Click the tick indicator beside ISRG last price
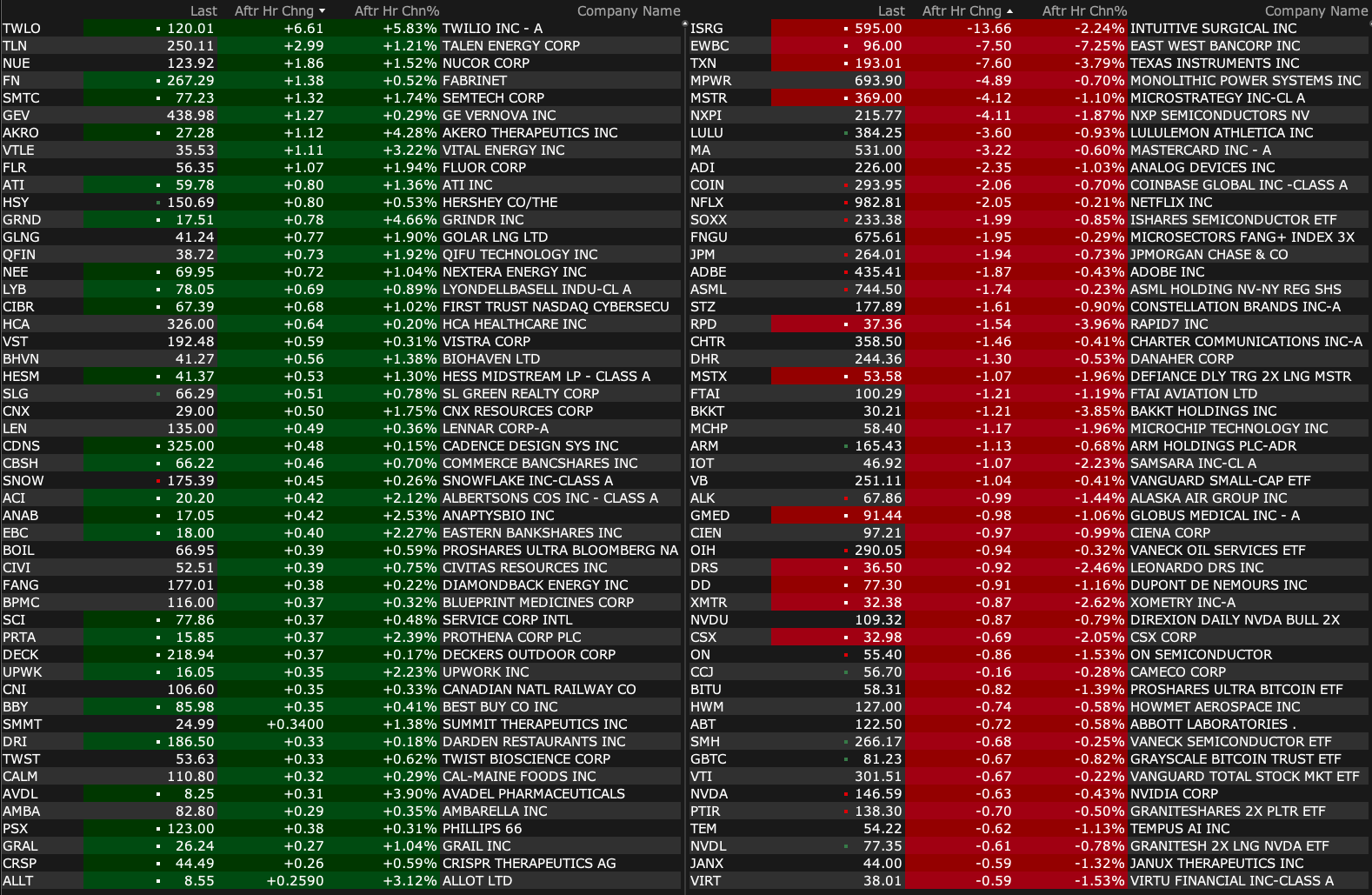Viewport: 1372px width, 895px height. pyautogui.click(x=846, y=29)
